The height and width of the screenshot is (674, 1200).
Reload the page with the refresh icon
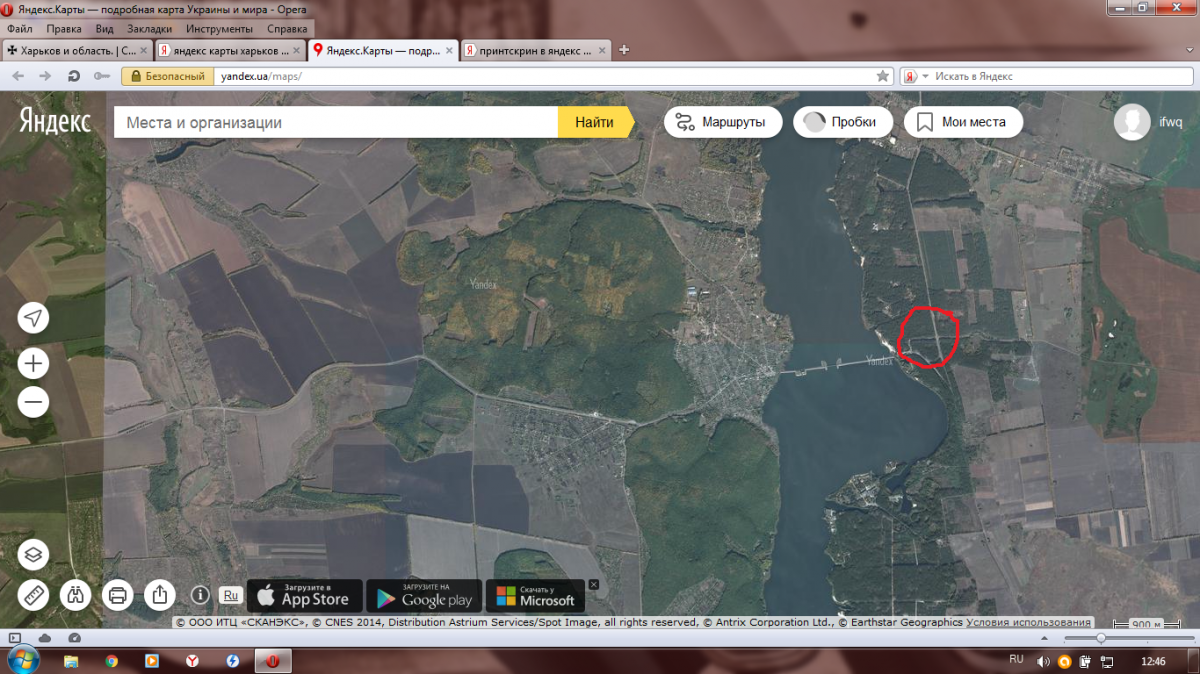[x=73, y=76]
